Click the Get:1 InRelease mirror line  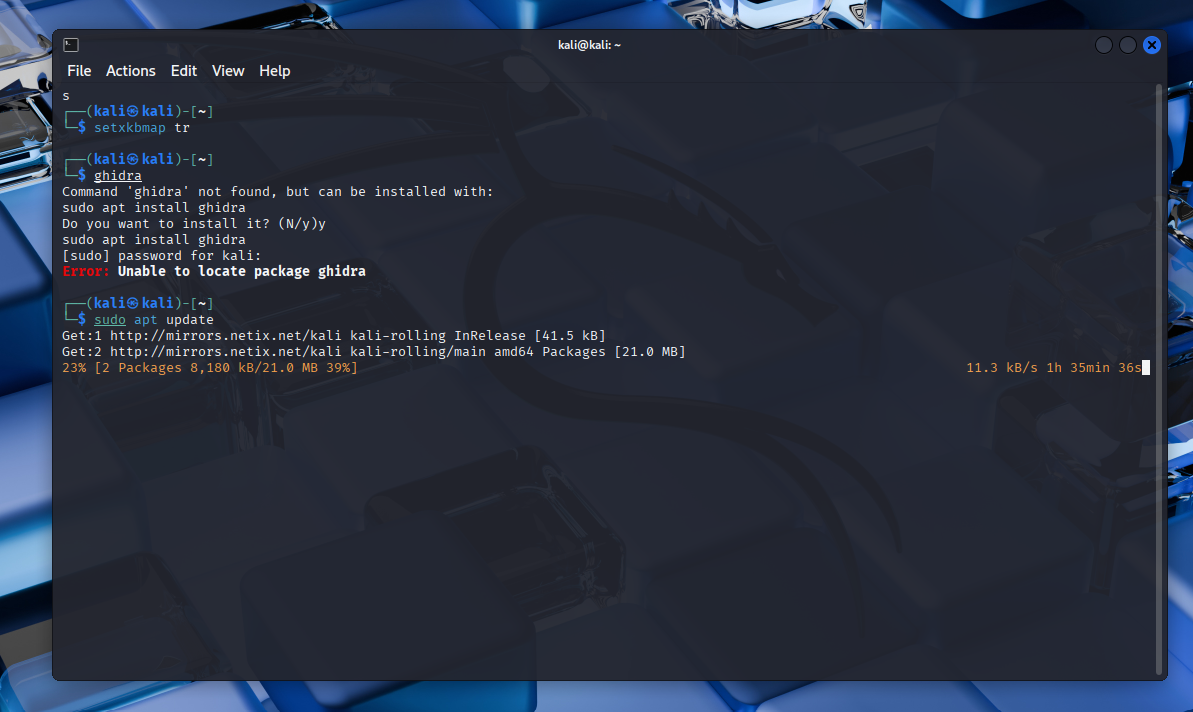[x=334, y=335]
